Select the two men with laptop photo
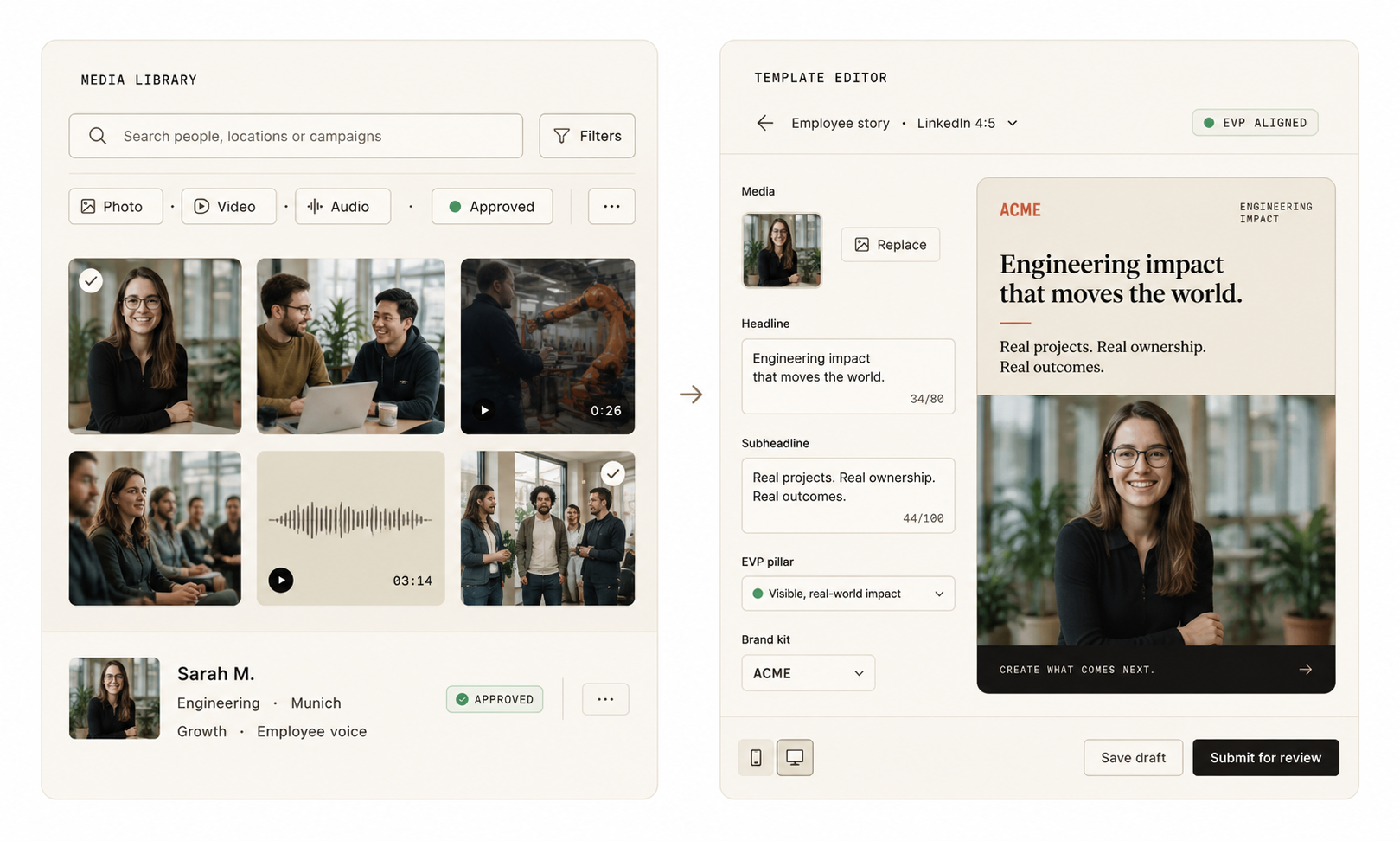1400x841 pixels. [x=351, y=346]
